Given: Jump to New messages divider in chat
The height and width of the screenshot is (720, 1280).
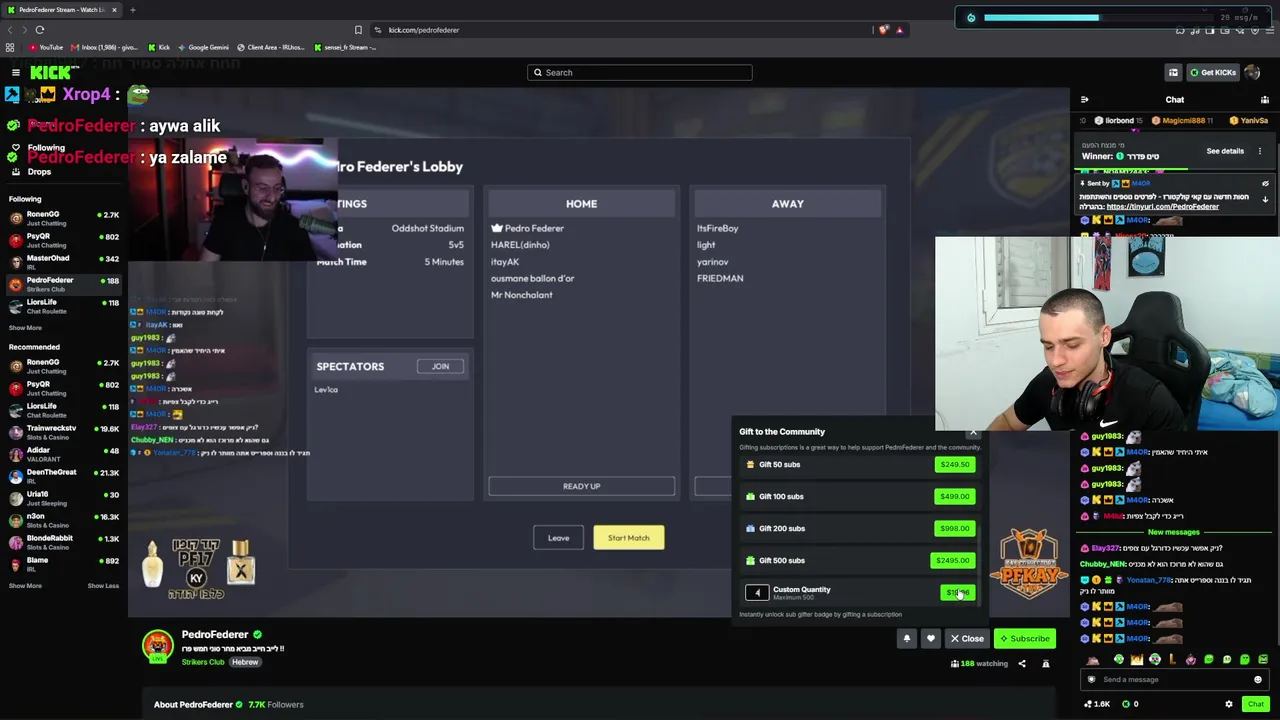Looking at the screenshot, I should coord(1173,532).
